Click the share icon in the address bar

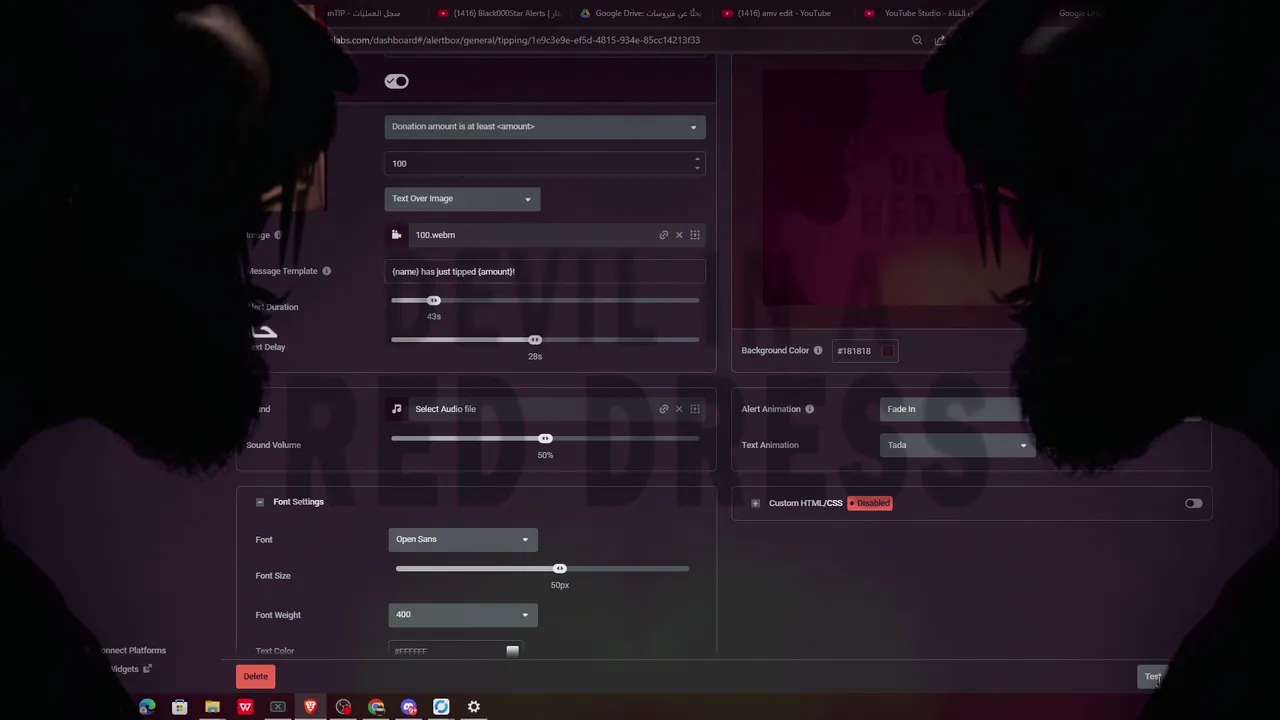[940, 40]
